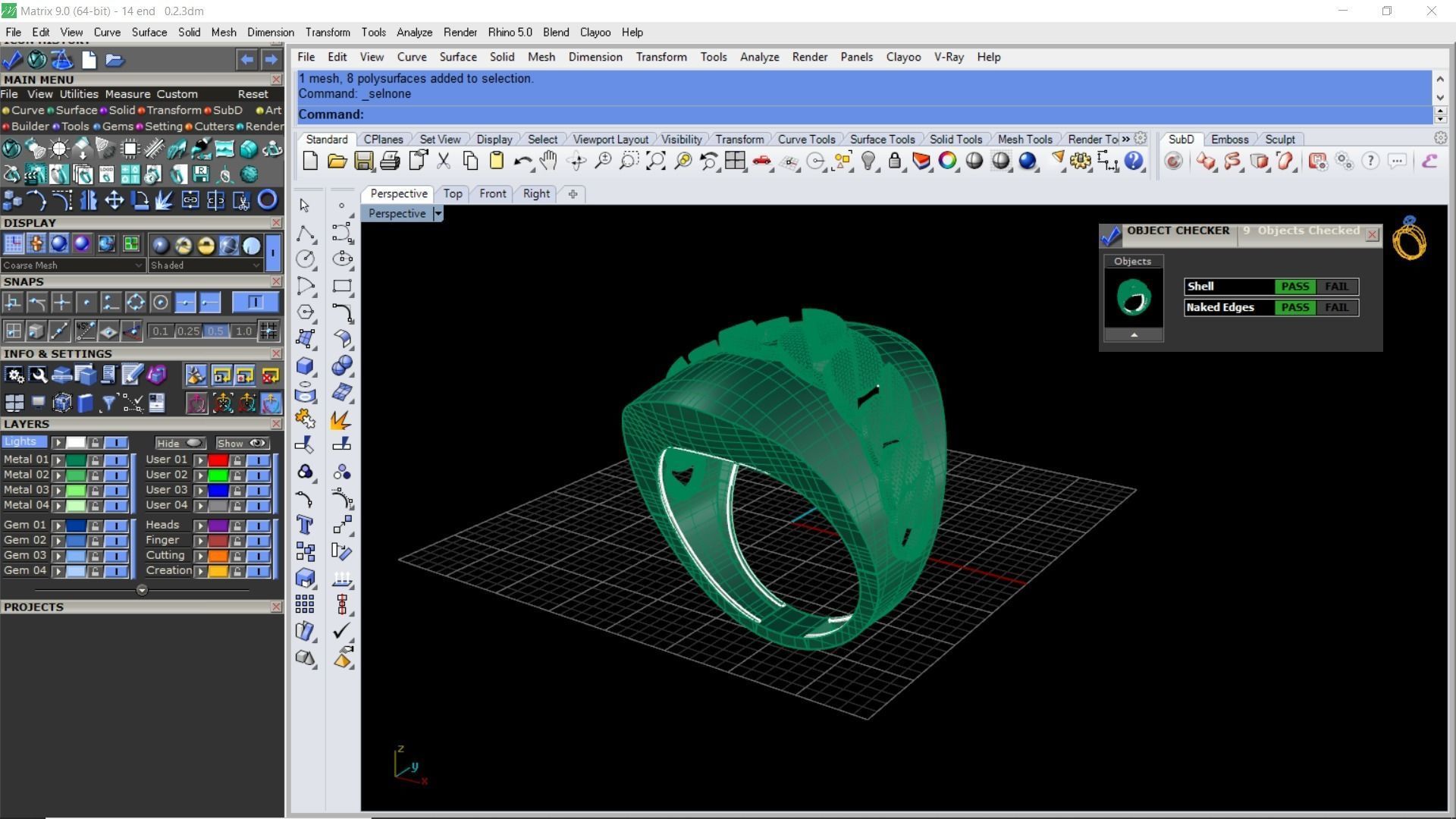1456x819 pixels.
Task: Click the Undo arrow icon
Action: coord(522,161)
